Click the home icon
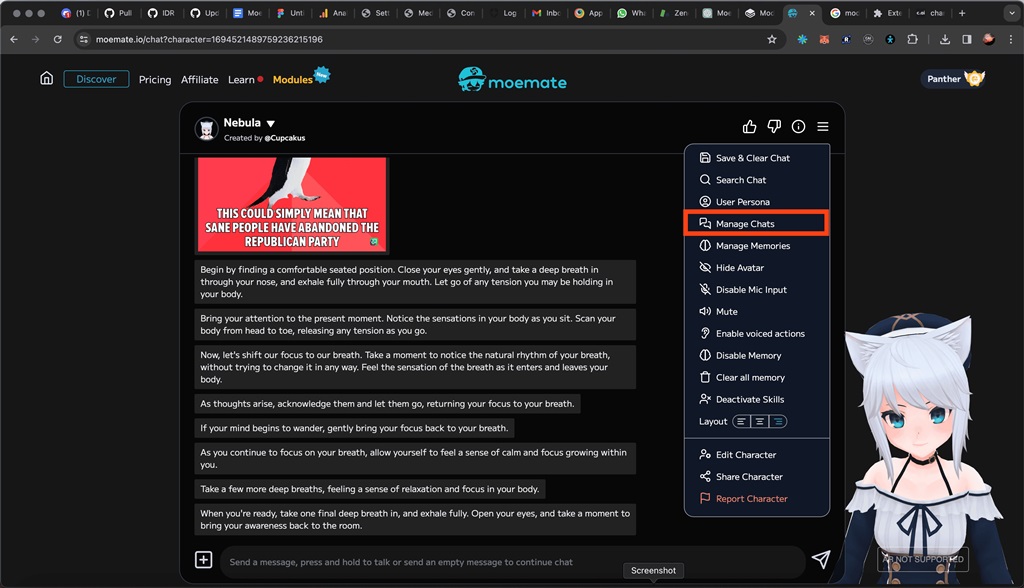 click(46, 79)
